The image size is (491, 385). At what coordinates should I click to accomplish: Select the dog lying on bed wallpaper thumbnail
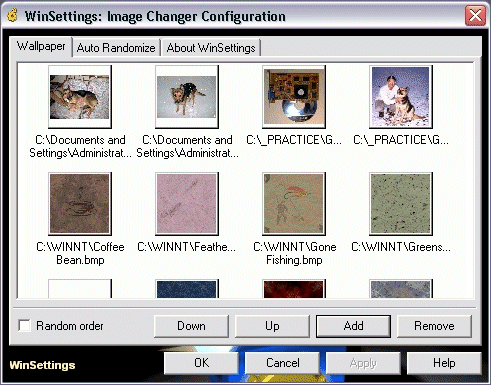click(80, 97)
